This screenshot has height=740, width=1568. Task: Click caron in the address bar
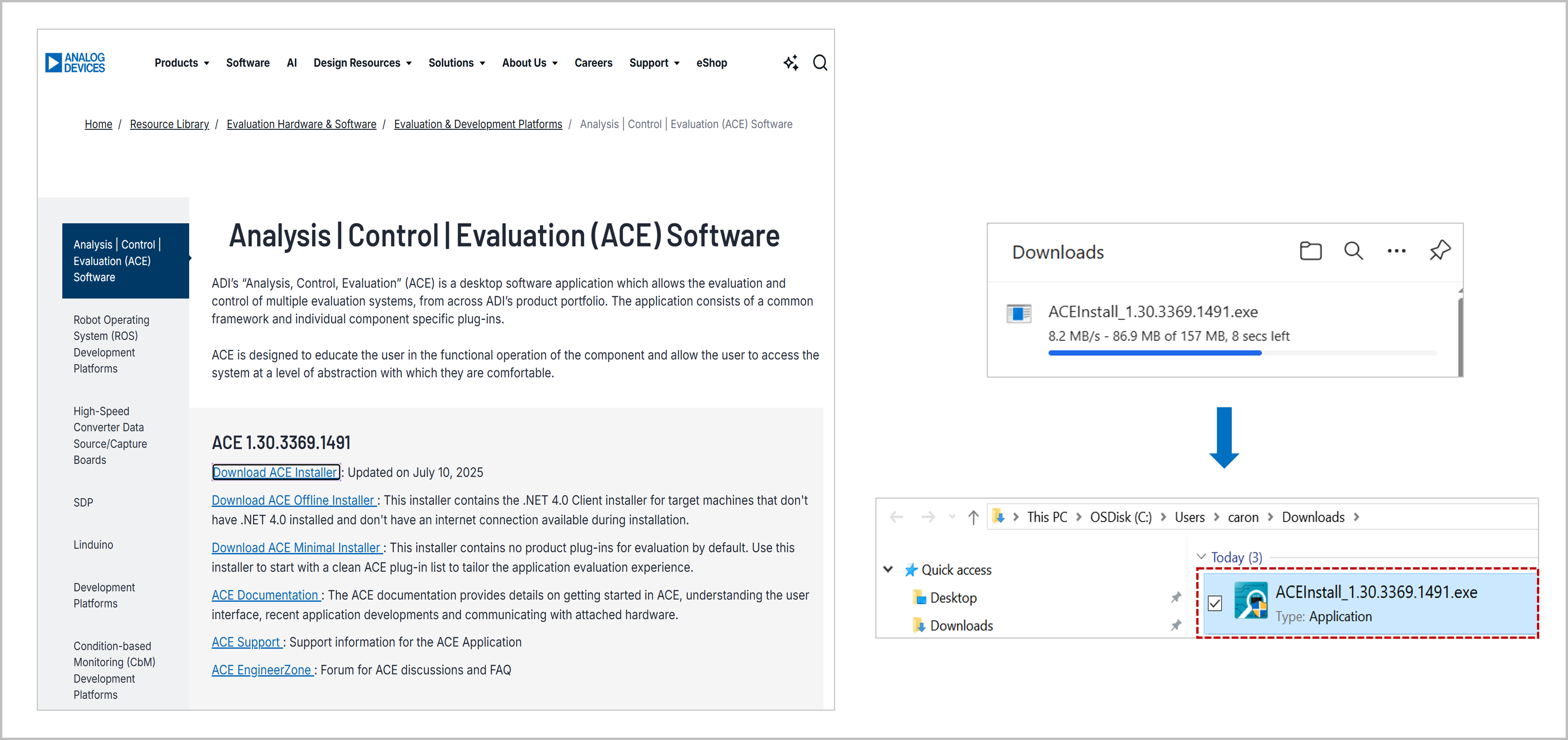pos(1243,517)
